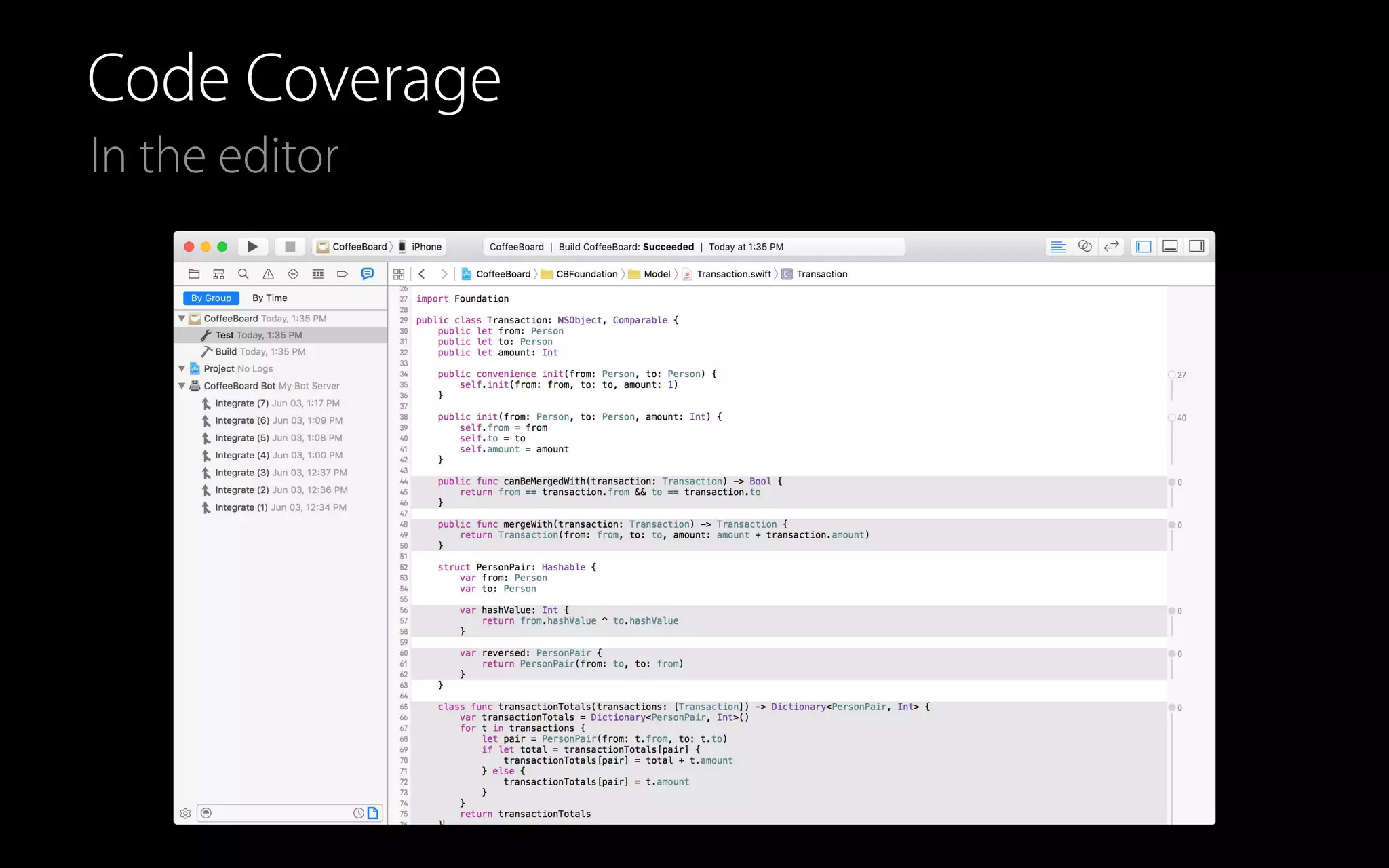Image resolution: width=1389 pixels, height=868 pixels.
Task: Open Integrate (2) report
Action: pyautogui.click(x=281, y=490)
